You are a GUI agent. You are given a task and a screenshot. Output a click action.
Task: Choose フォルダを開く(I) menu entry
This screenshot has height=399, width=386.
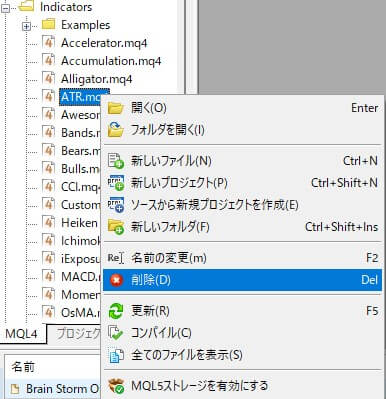[x=242, y=130]
